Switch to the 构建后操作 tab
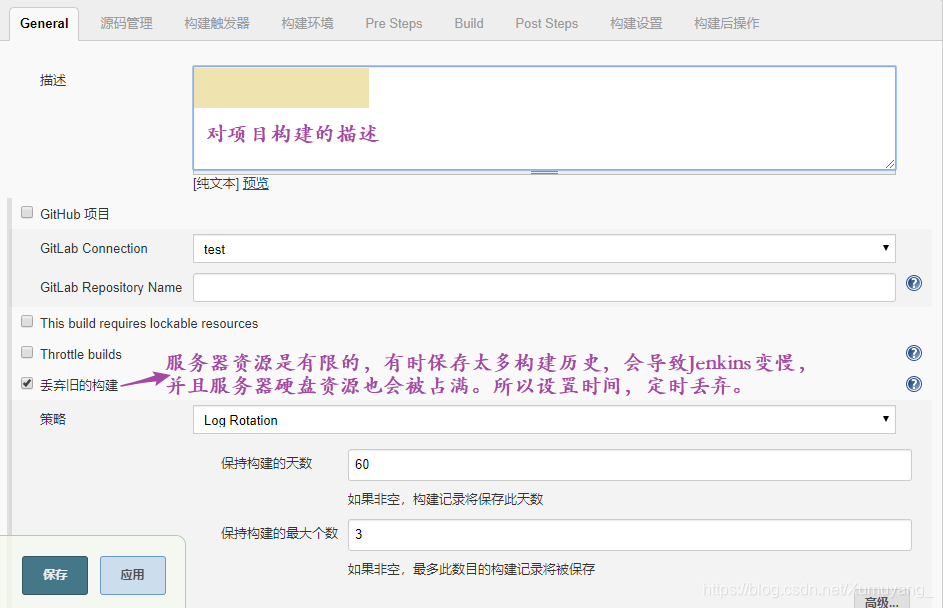The image size is (943, 608). (726, 23)
